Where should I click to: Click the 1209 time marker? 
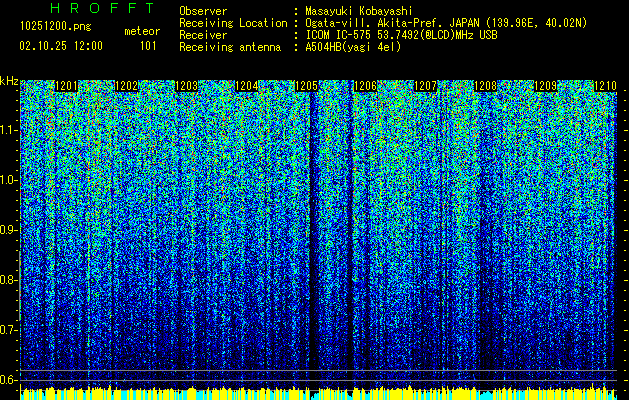(x=546, y=86)
